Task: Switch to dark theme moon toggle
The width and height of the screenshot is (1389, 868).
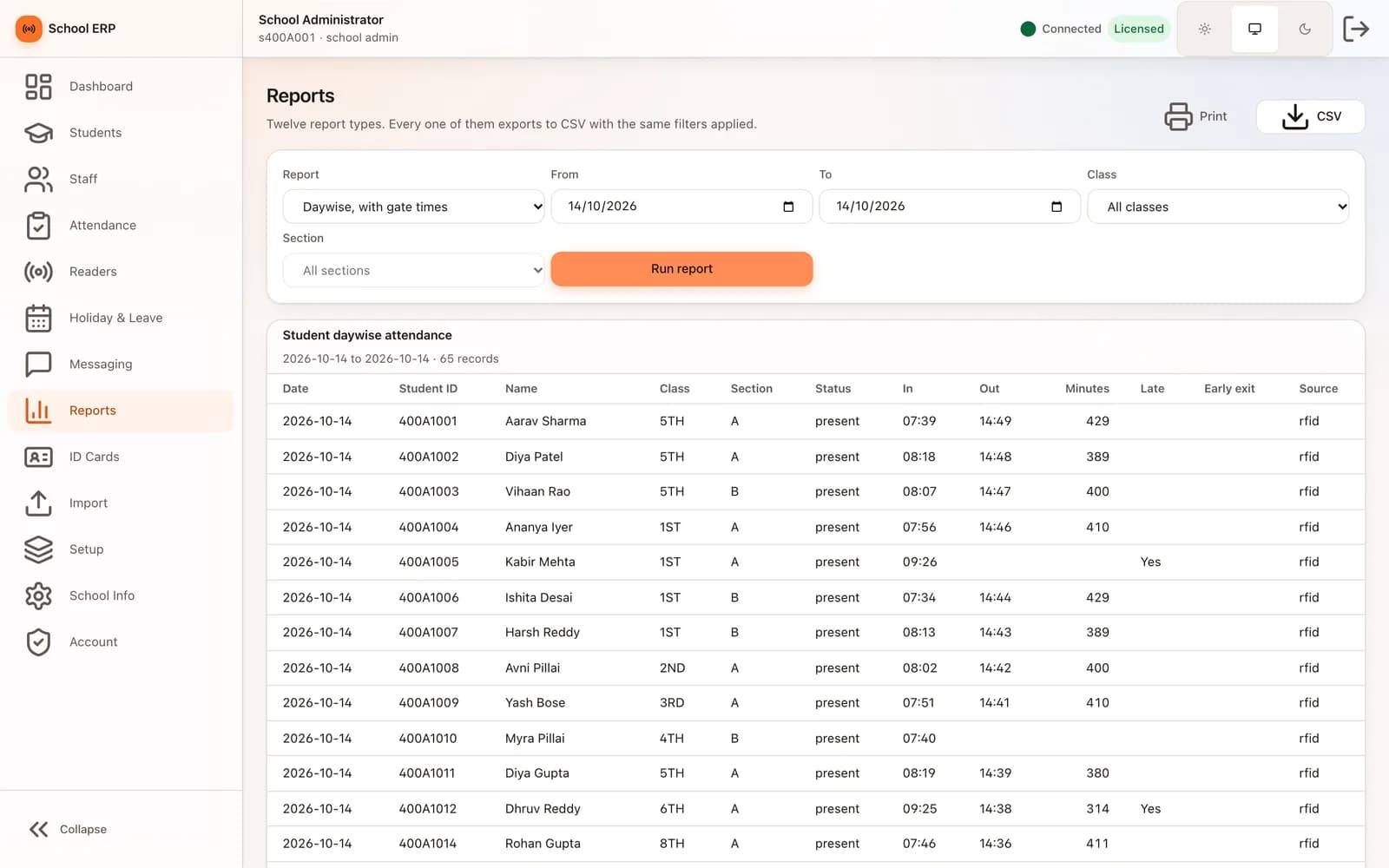Action: pyautogui.click(x=1305, y=29)
